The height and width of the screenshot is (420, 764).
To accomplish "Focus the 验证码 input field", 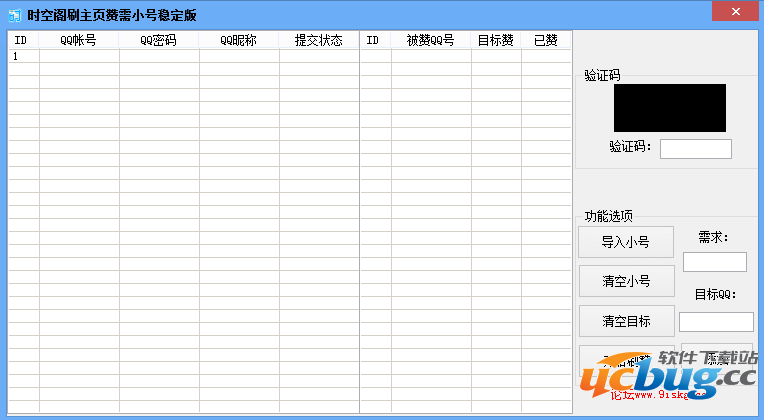I will tap(696, 149).
